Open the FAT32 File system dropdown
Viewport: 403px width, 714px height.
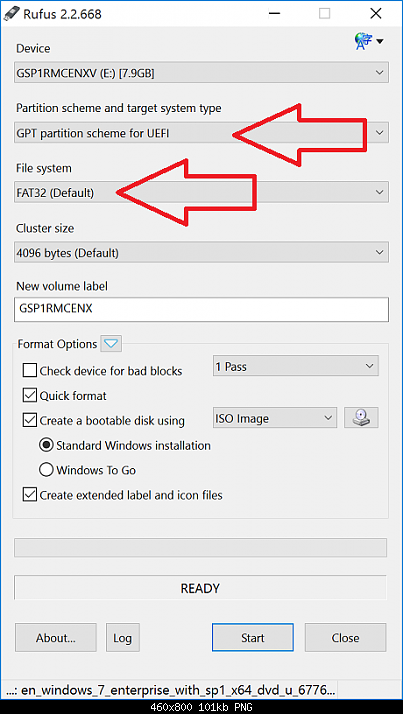point(201,192)
